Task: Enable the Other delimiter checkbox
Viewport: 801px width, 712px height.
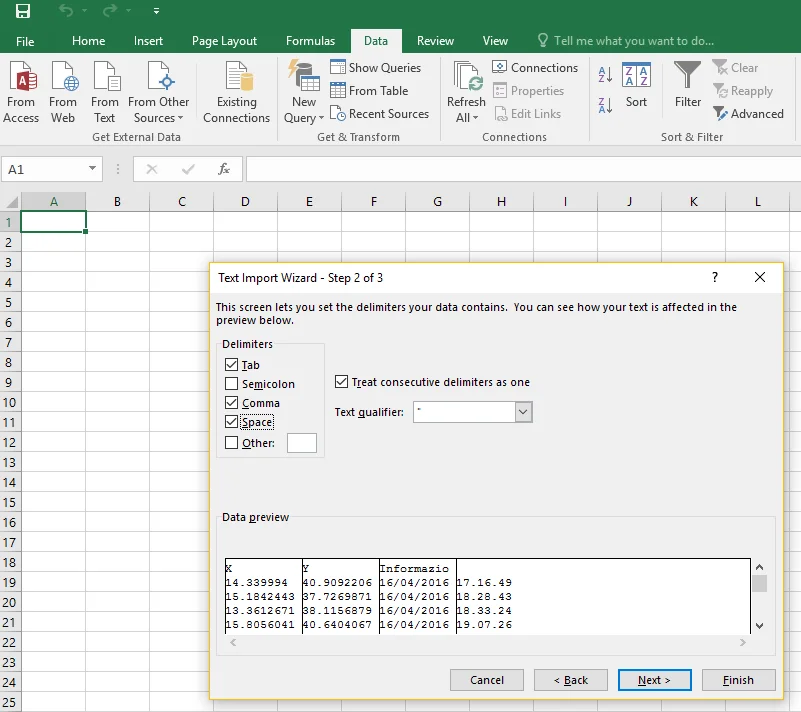Action: tap(231, 442)
